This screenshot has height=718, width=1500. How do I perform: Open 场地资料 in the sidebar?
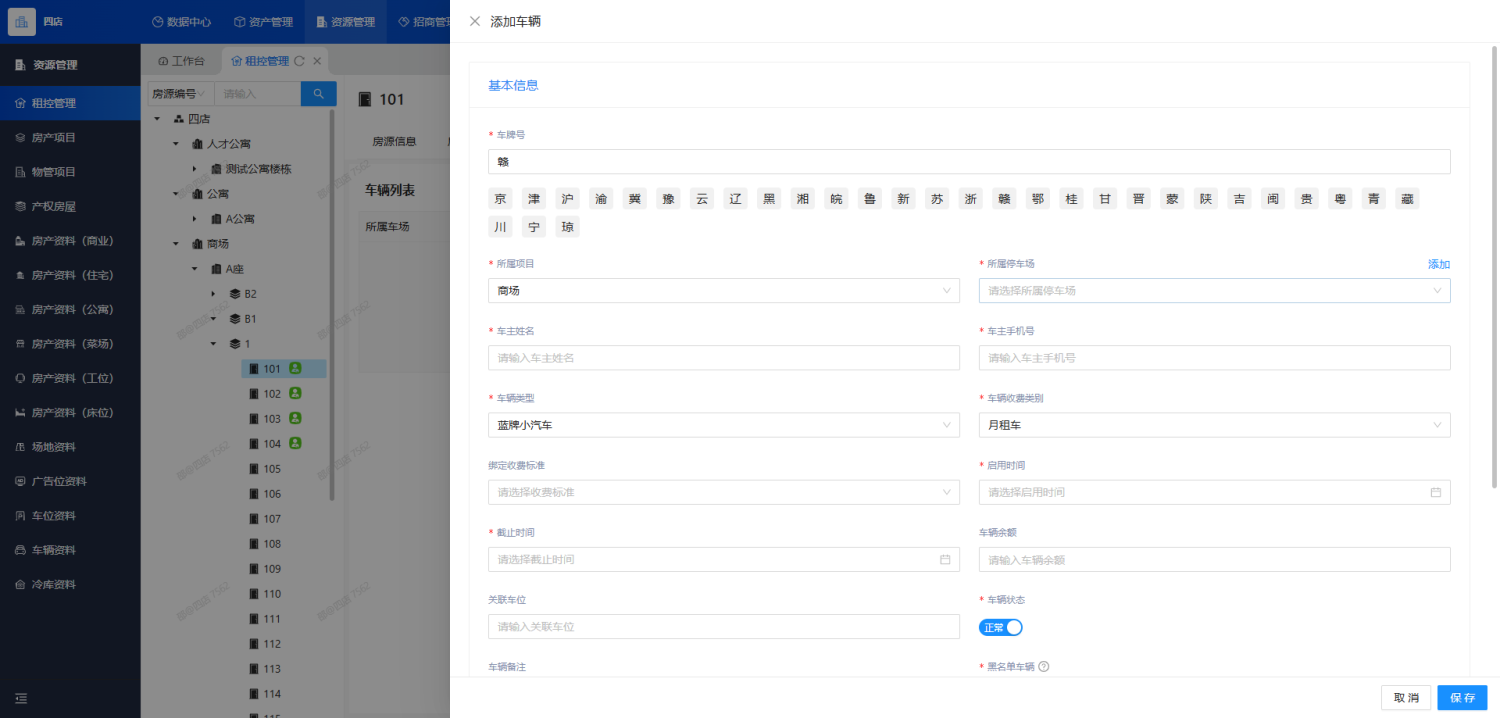(70, 447)
